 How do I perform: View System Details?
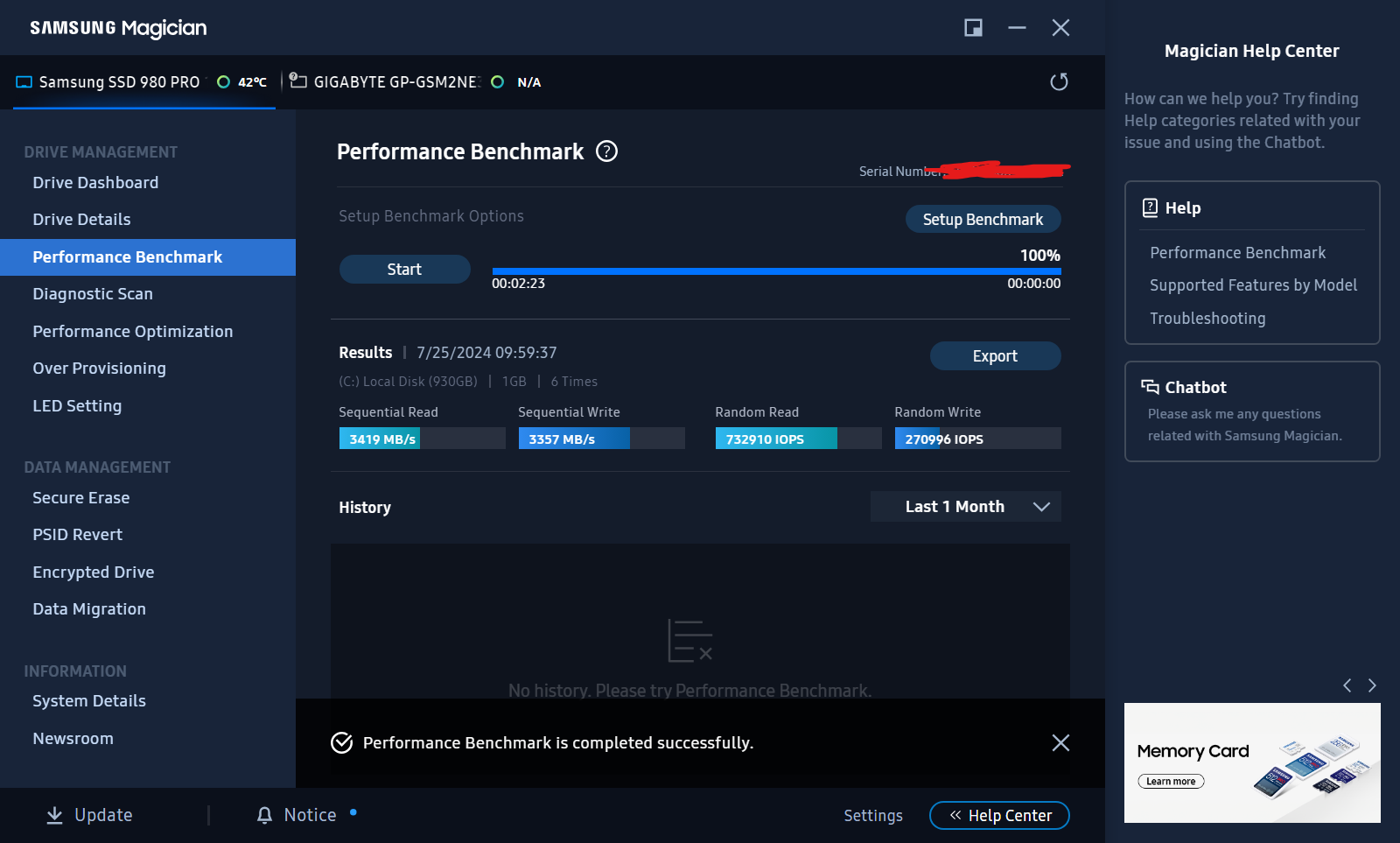89,701
